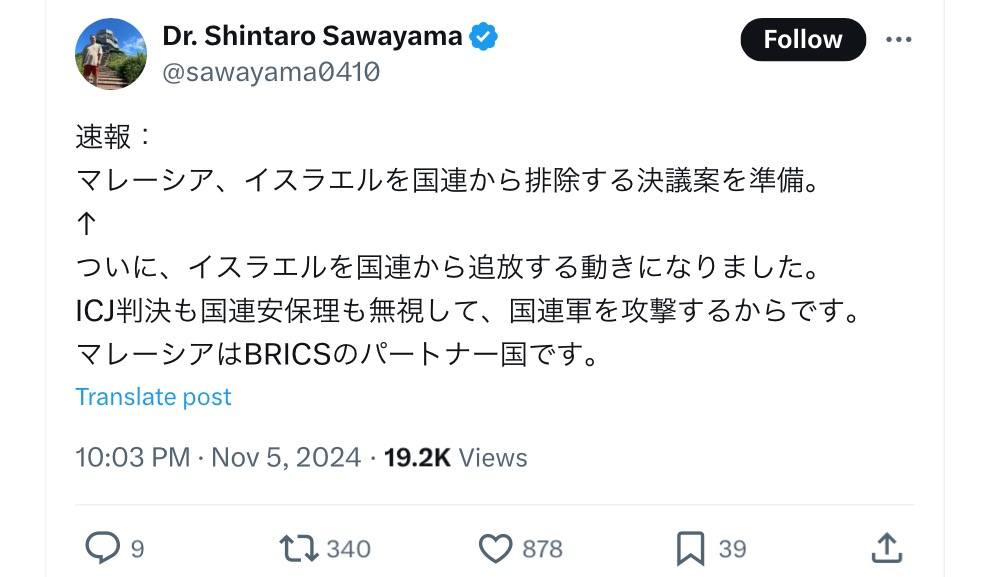988x577 pixels.
Task: Open Dr. Shintaro Sawayama display name
Action: point(312,37)
